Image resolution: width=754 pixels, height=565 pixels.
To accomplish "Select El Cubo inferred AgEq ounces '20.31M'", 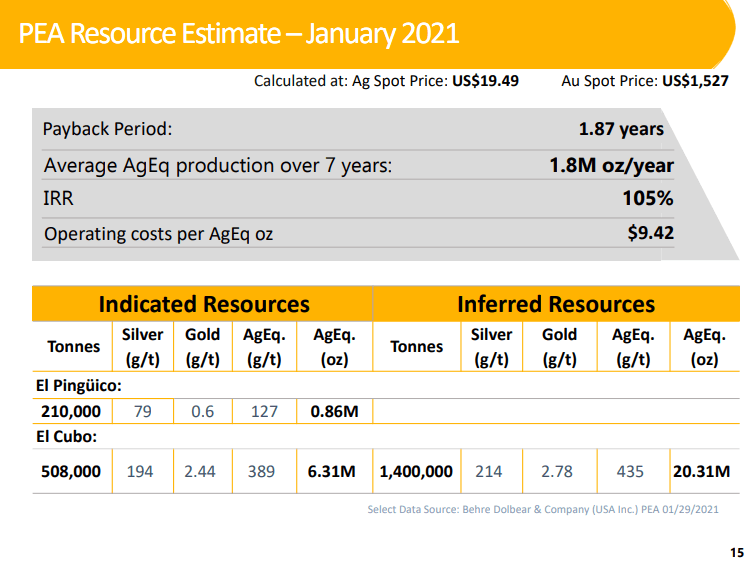I will pyautogui.click(x=702, y=471).
